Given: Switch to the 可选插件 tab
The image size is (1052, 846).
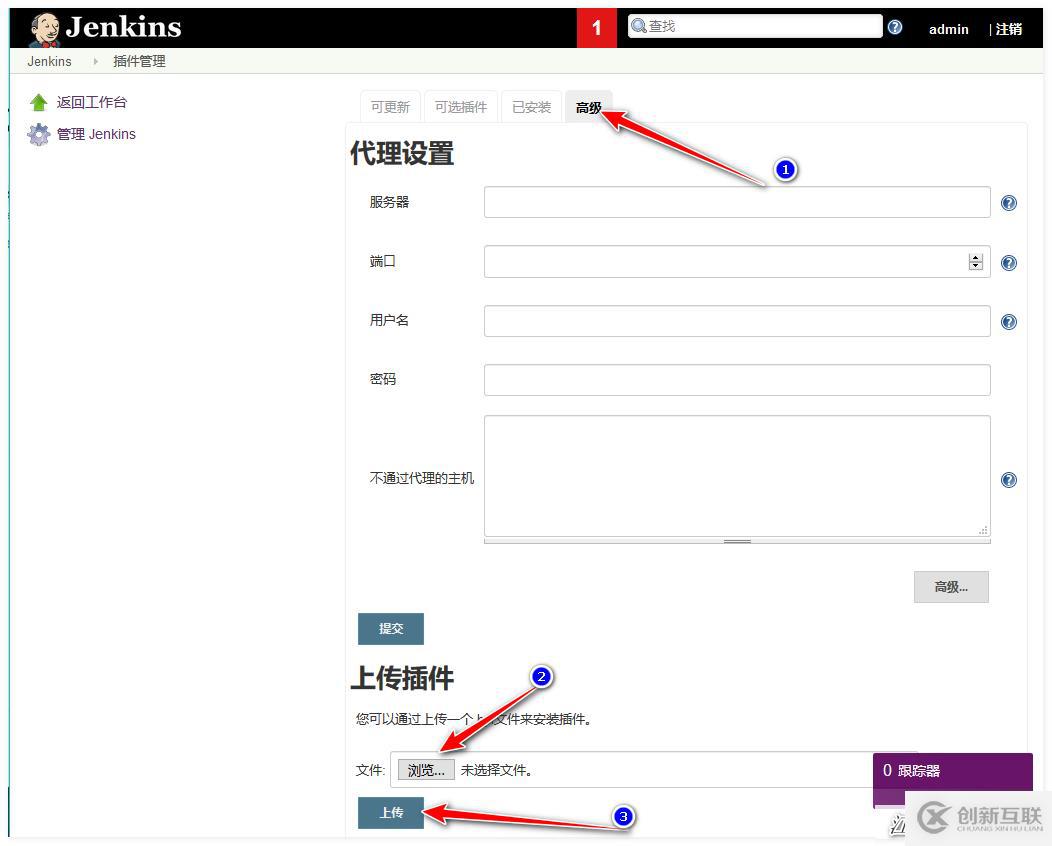Looking at the screenshot, I should click(461, 107).
